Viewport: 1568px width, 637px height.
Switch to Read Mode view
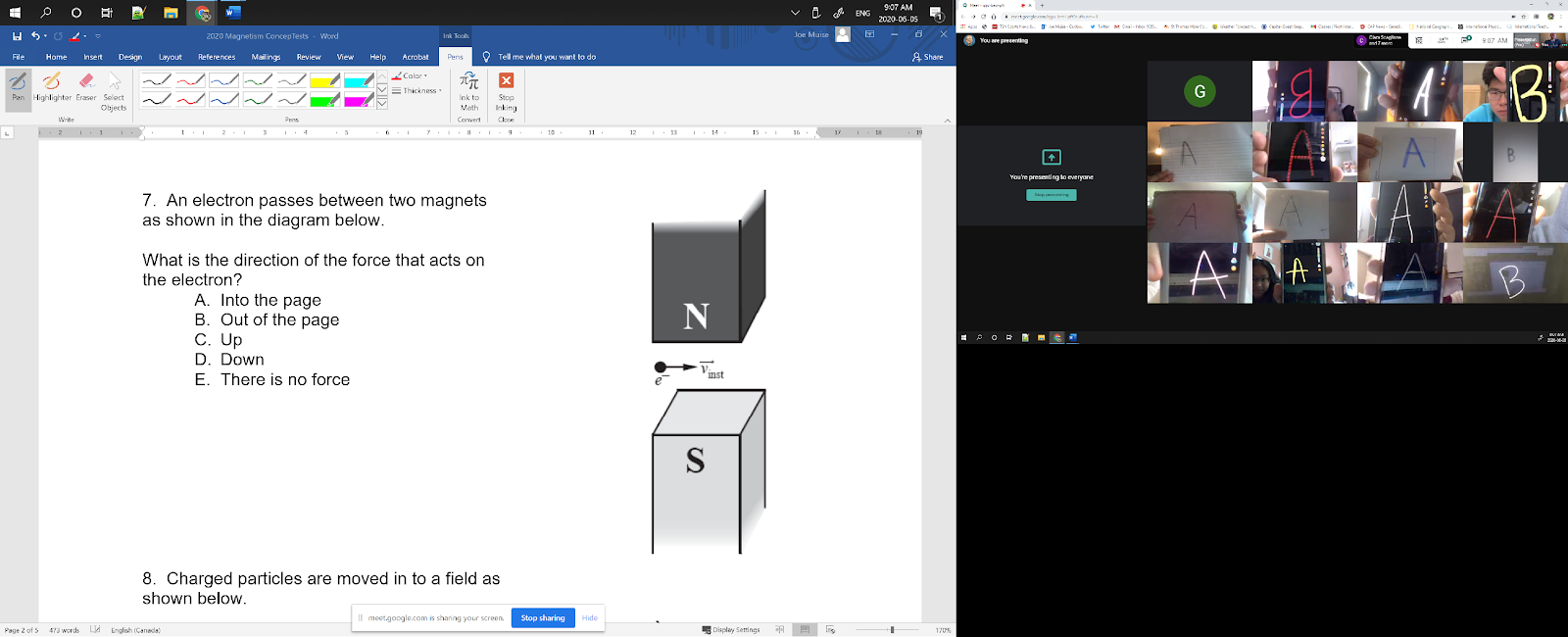tap(780, 630)
